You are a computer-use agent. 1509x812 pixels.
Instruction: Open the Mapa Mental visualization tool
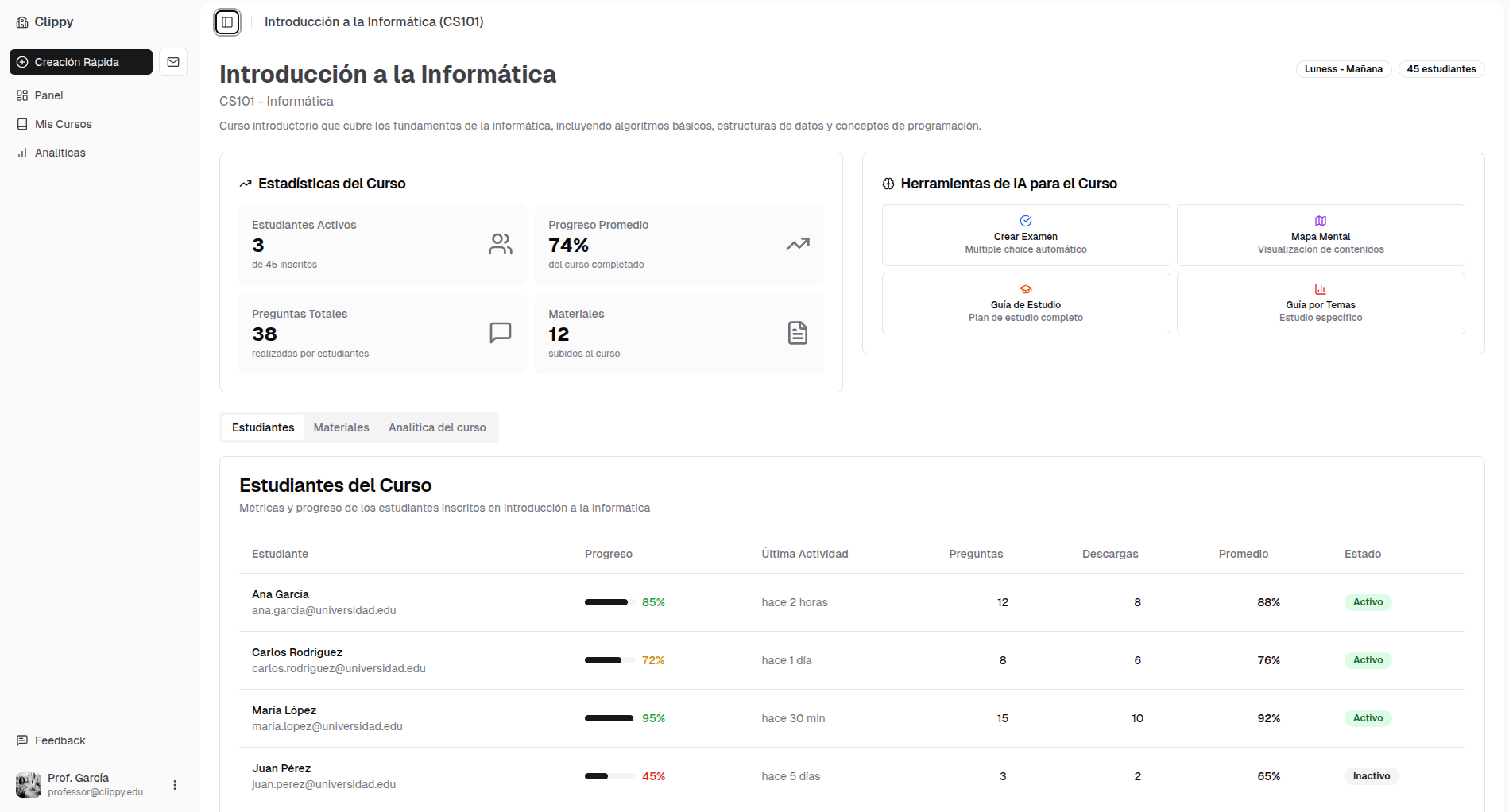click(1320, 234)
